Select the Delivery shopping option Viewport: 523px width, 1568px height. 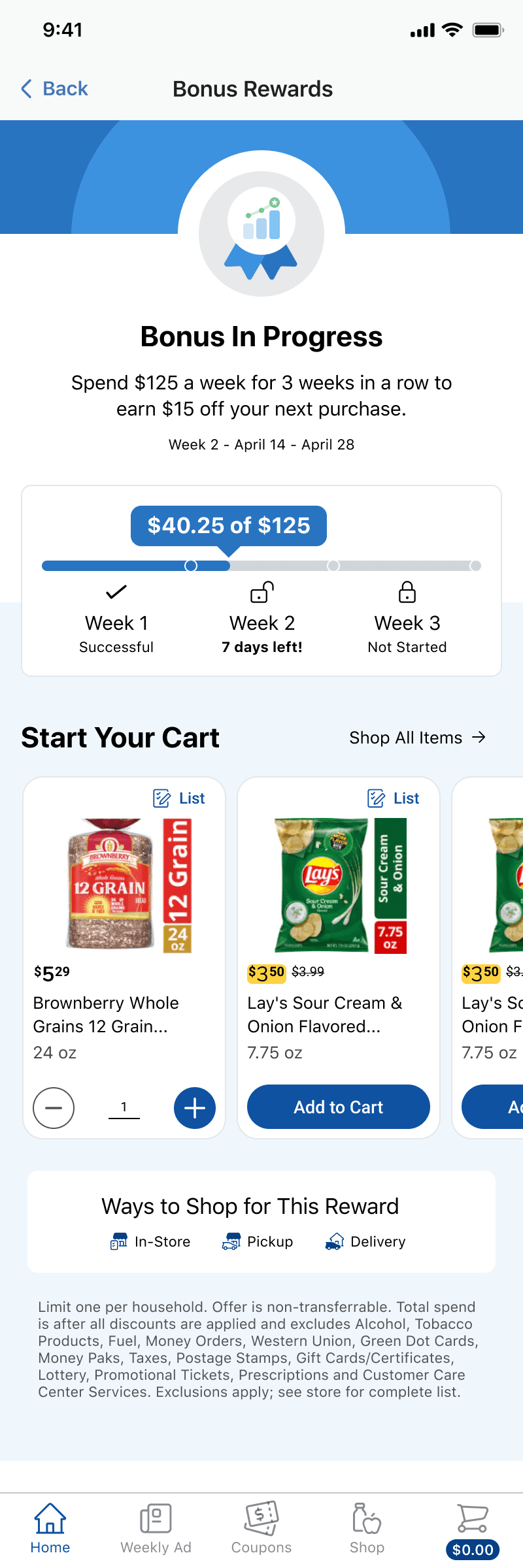pyautogui.click(x=365, y=1241)
